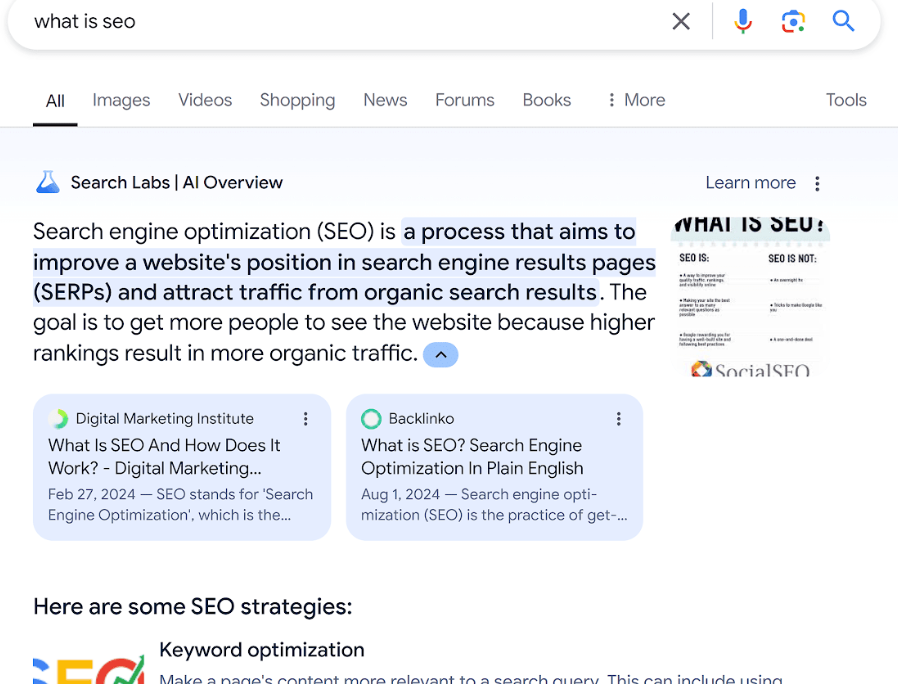The width and height of the screenshot is (898, 684).
Task: Select the News tab
Action: [x=385, y=100]
